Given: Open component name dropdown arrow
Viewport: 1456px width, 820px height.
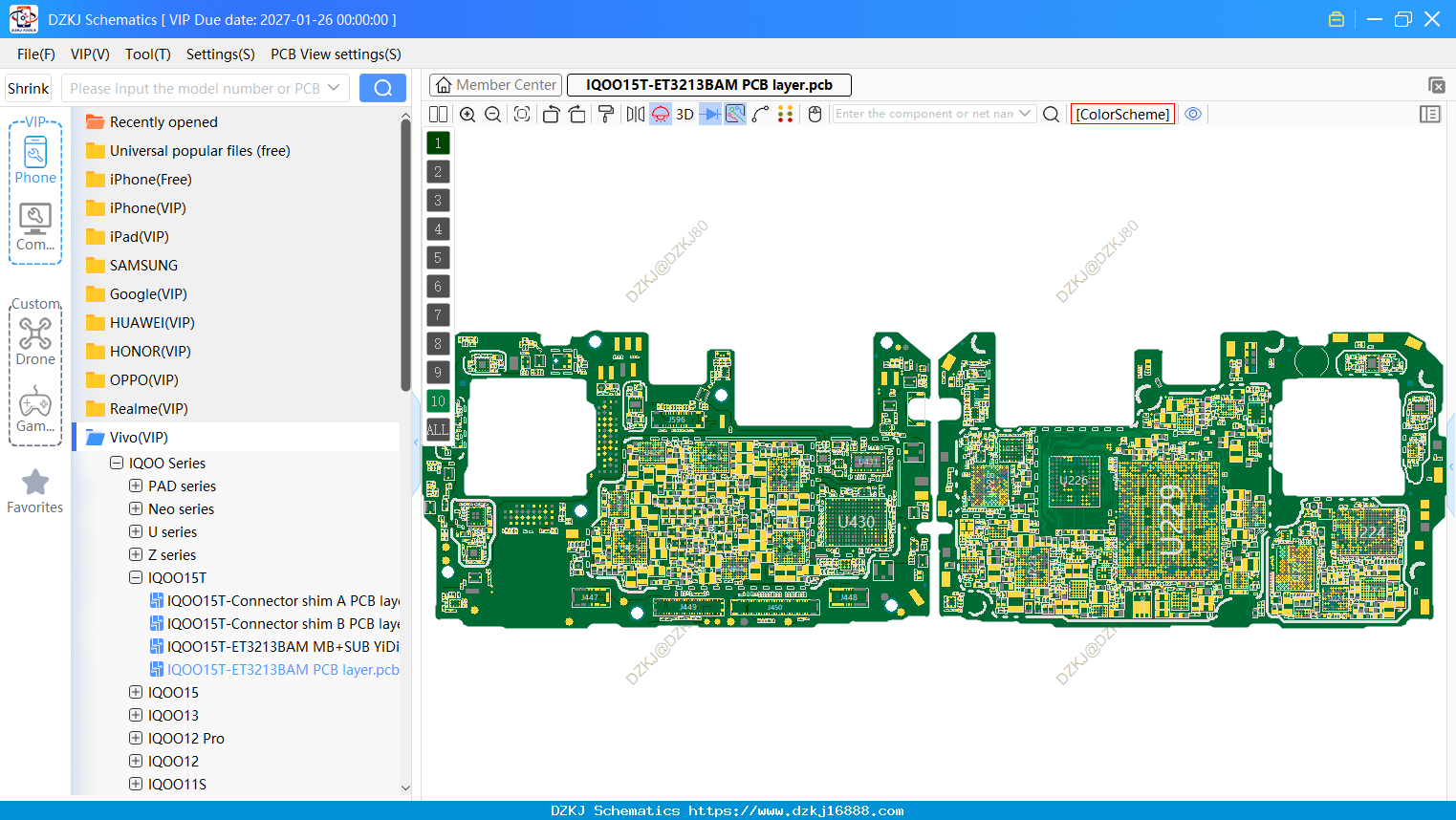Looking at the screenshot, I should [1025, 114].
